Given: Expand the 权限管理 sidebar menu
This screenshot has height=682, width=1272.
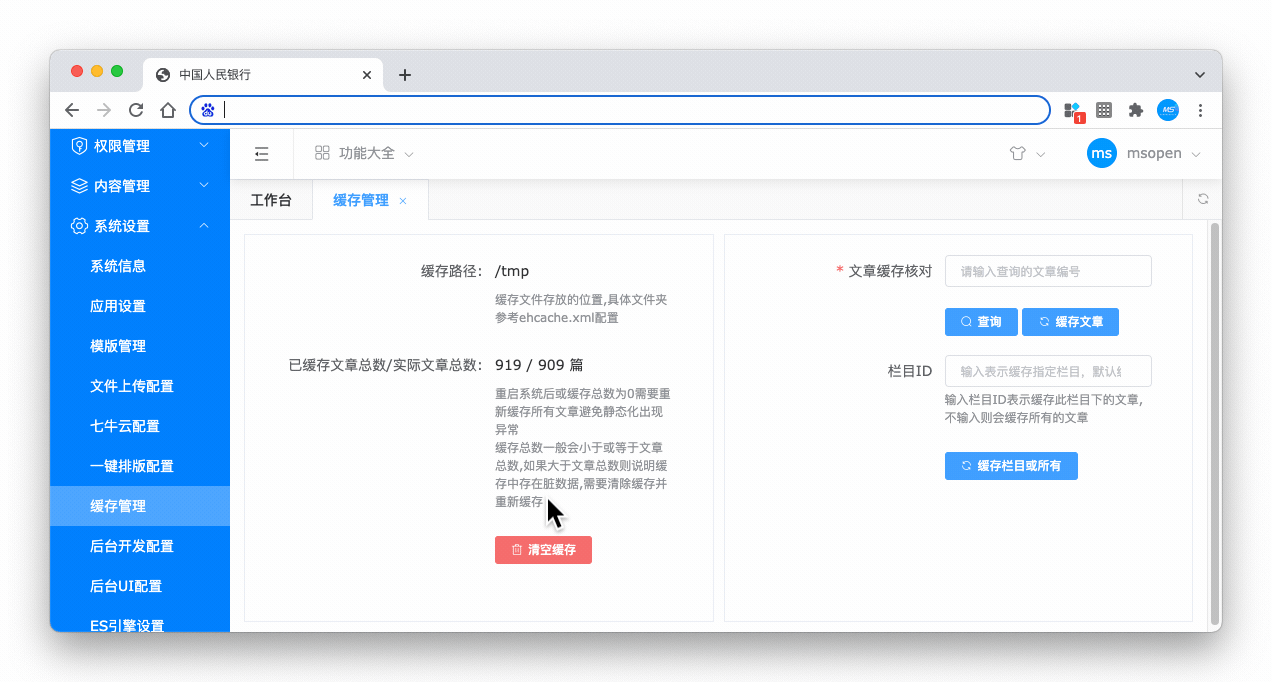Looking at the screenshot, I should tap(140, 146).
